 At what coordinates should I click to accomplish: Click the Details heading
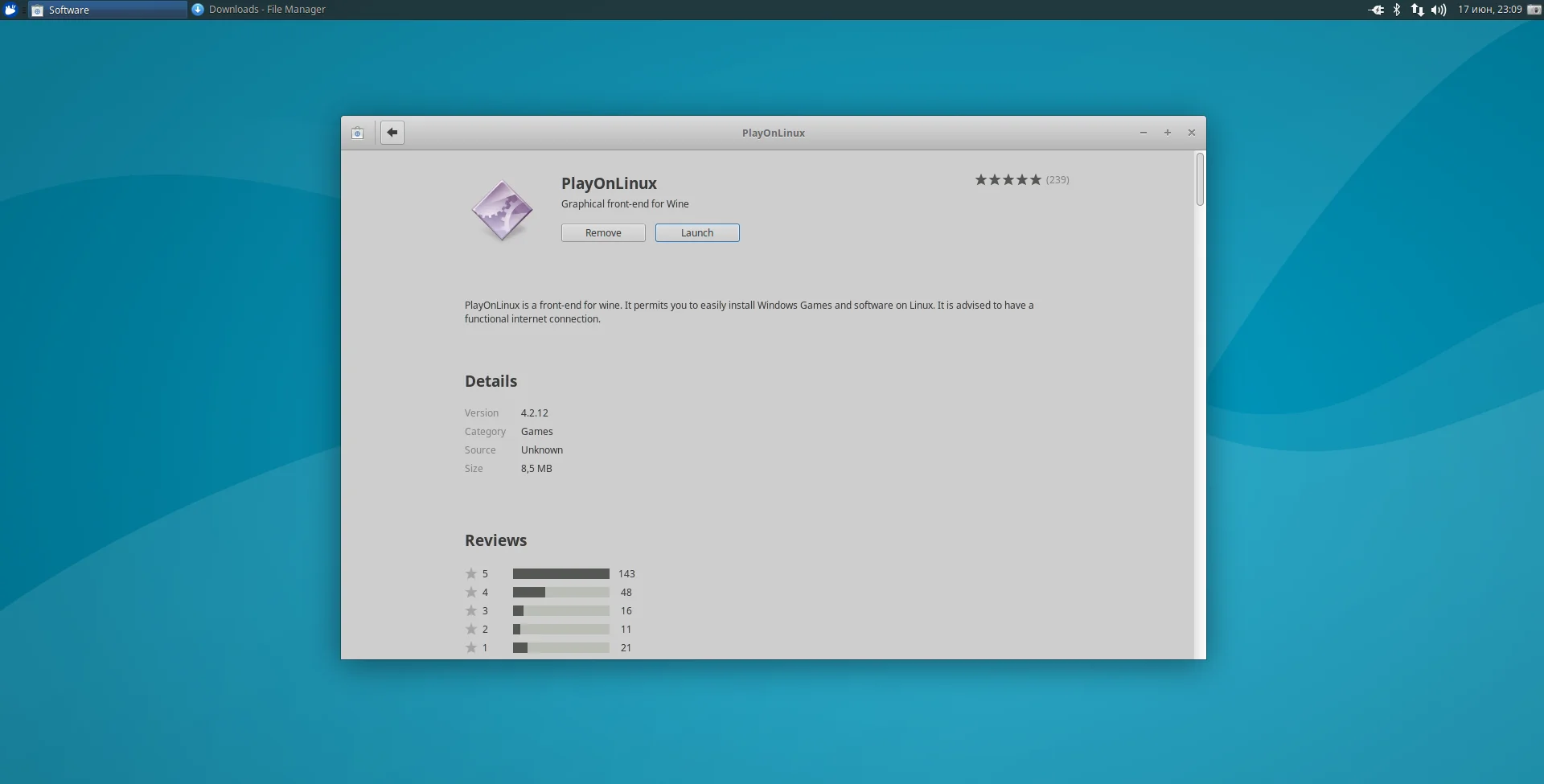click(x=491, y=381)
